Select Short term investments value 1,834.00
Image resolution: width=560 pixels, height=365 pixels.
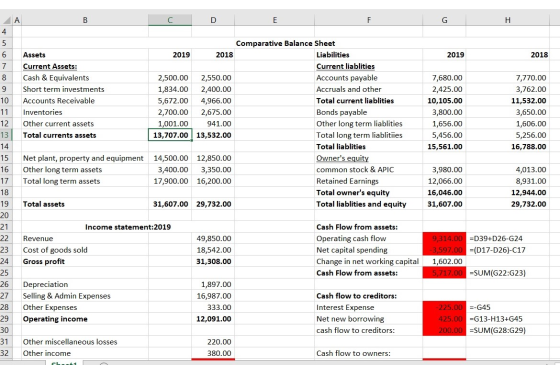tap(170, 89)
